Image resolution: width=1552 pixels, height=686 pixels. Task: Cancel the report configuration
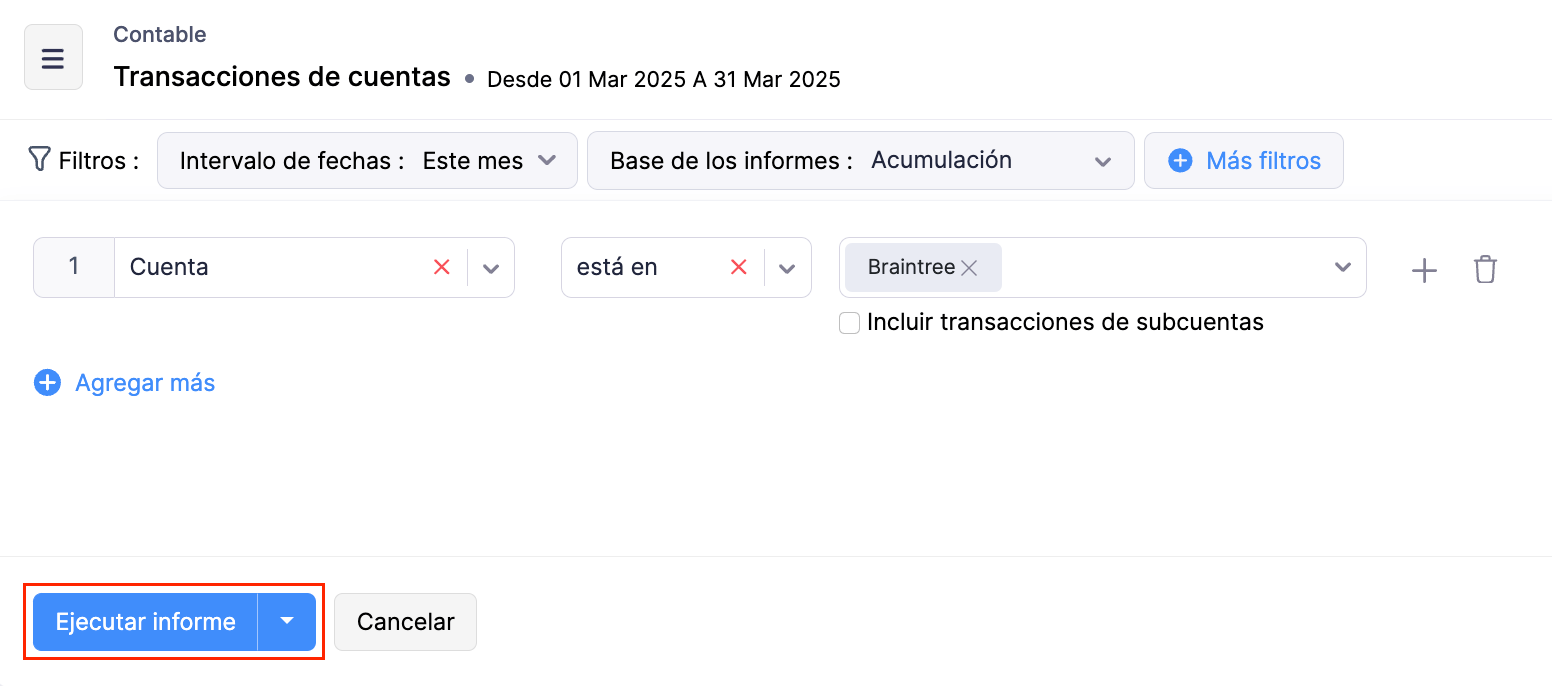click(x=405, y=621)
